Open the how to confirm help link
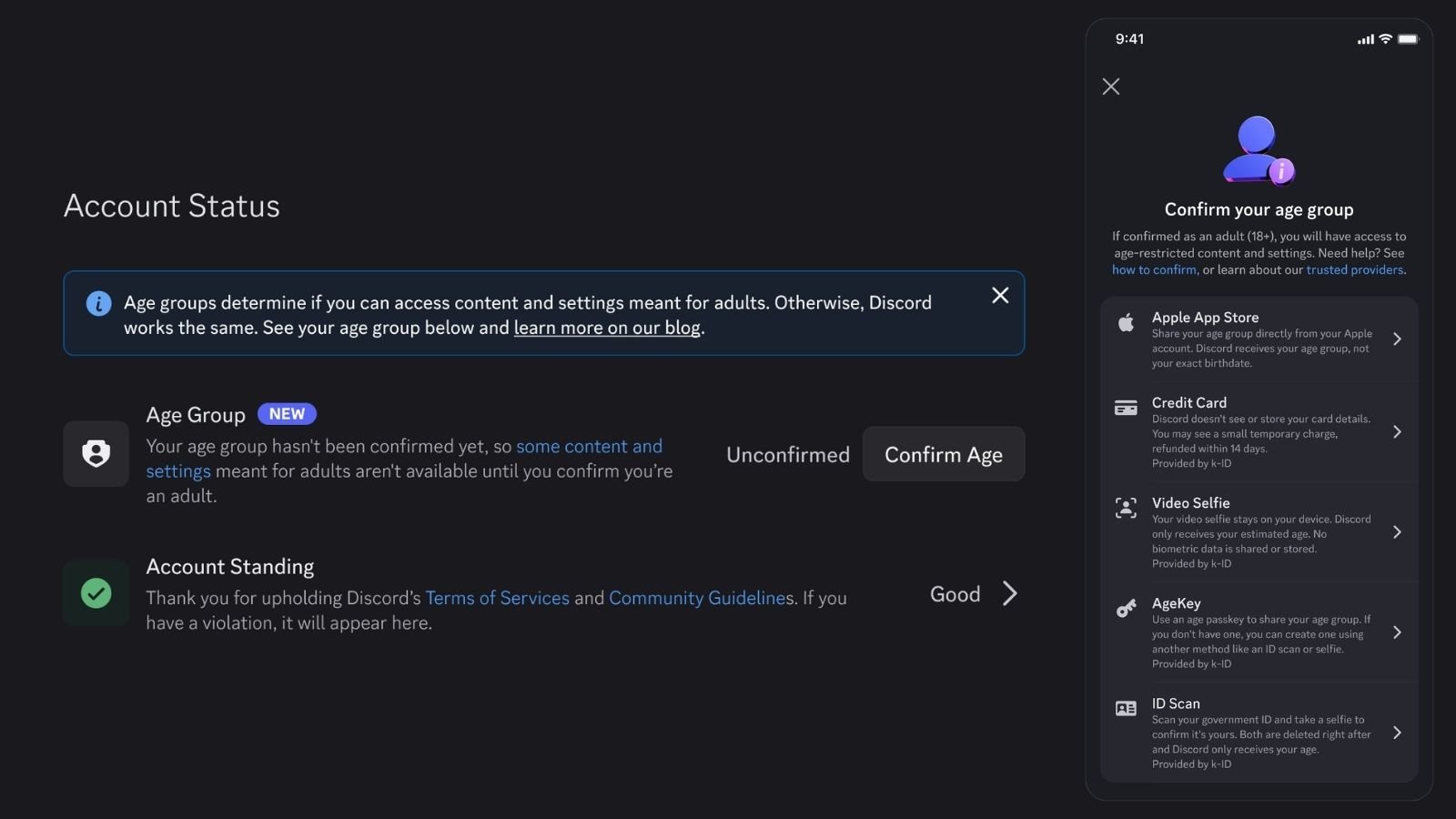Screen dimensions: 1456x819 click(x=1154, y=269)
